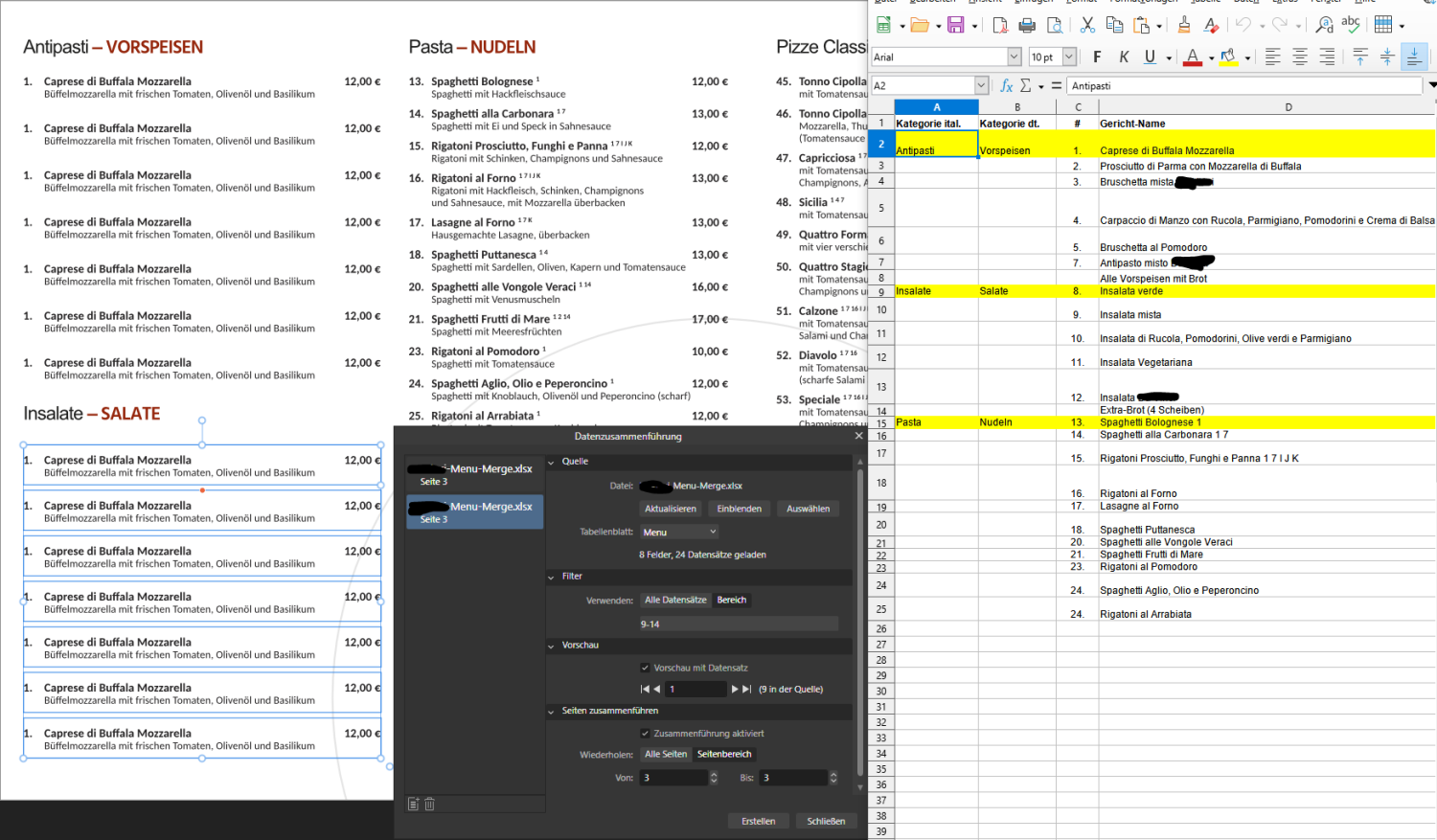The image size is (1437, 840).
Task: Select second Menu-Merge.xlsx entry in list
Action: click(475, 512)
